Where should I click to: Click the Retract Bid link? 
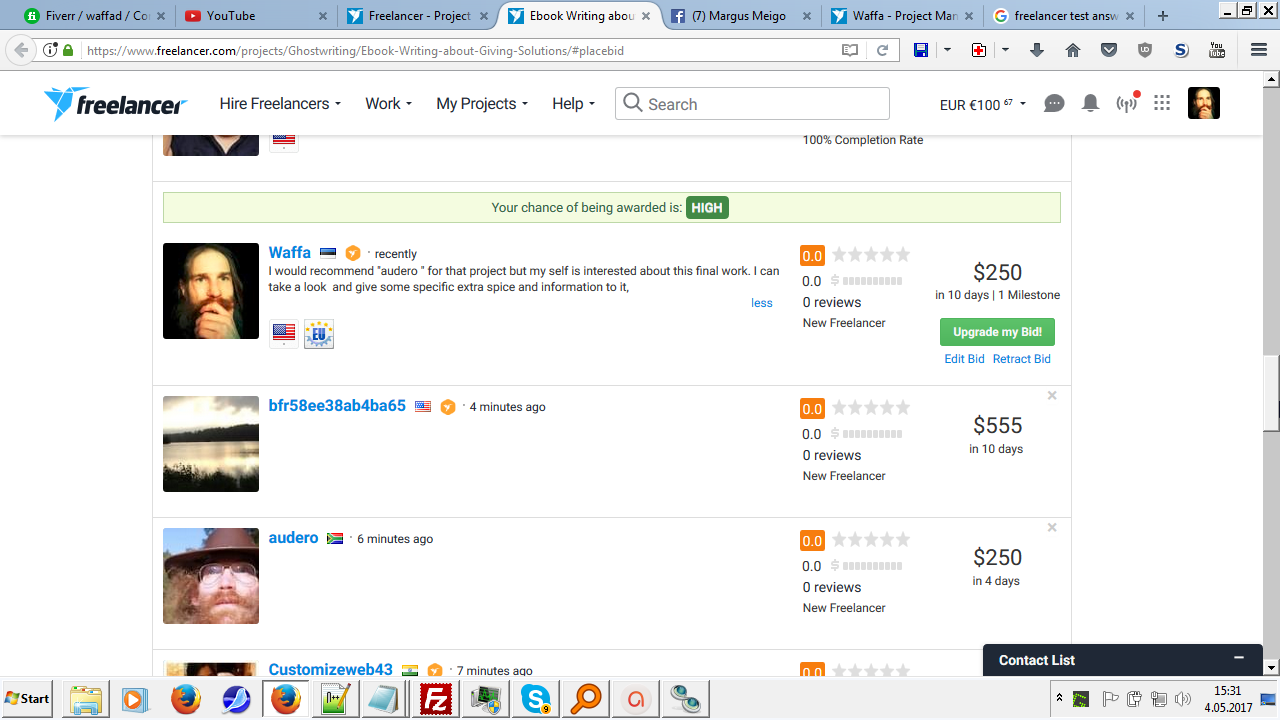coord(1022,359)
